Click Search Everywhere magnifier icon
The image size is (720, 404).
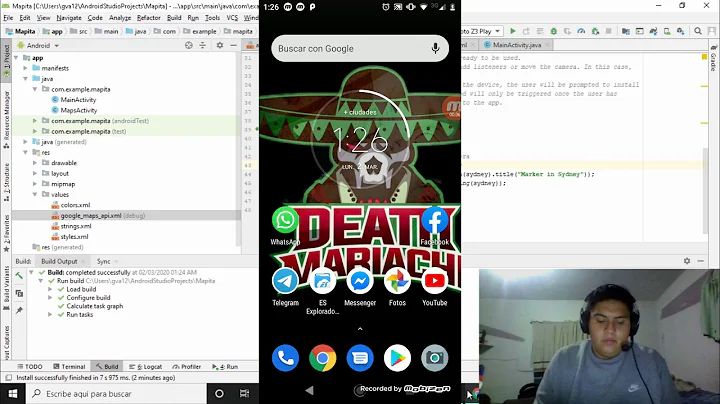tap(698, 31)
